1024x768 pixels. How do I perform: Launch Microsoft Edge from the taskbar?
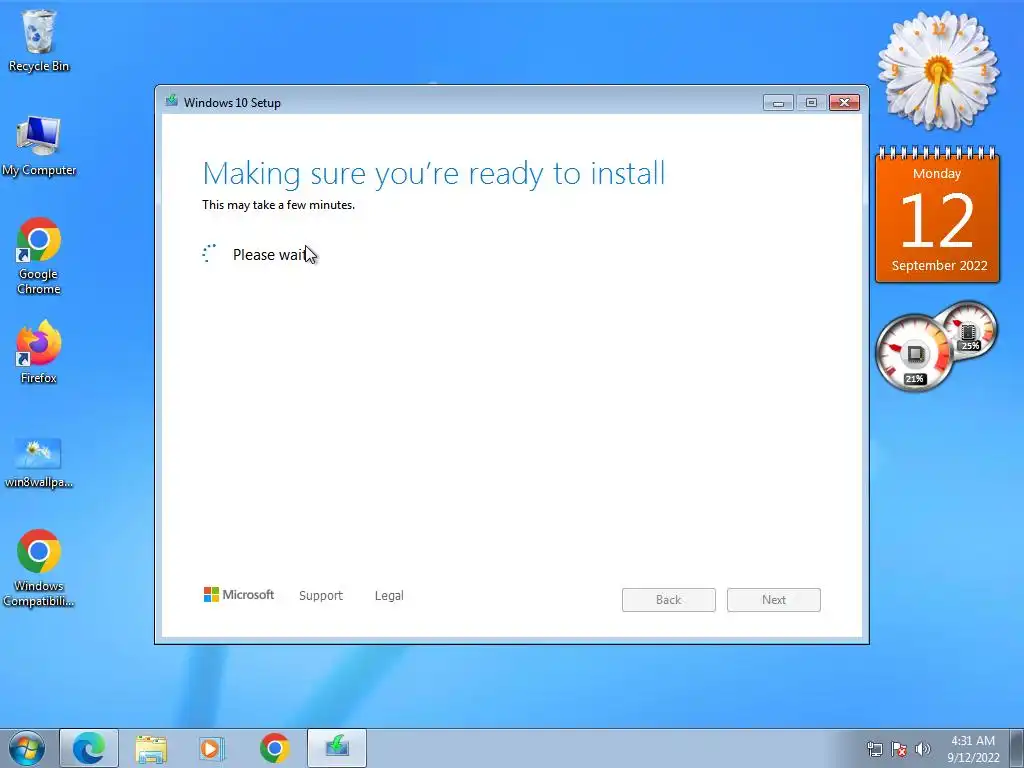(89, 748)
